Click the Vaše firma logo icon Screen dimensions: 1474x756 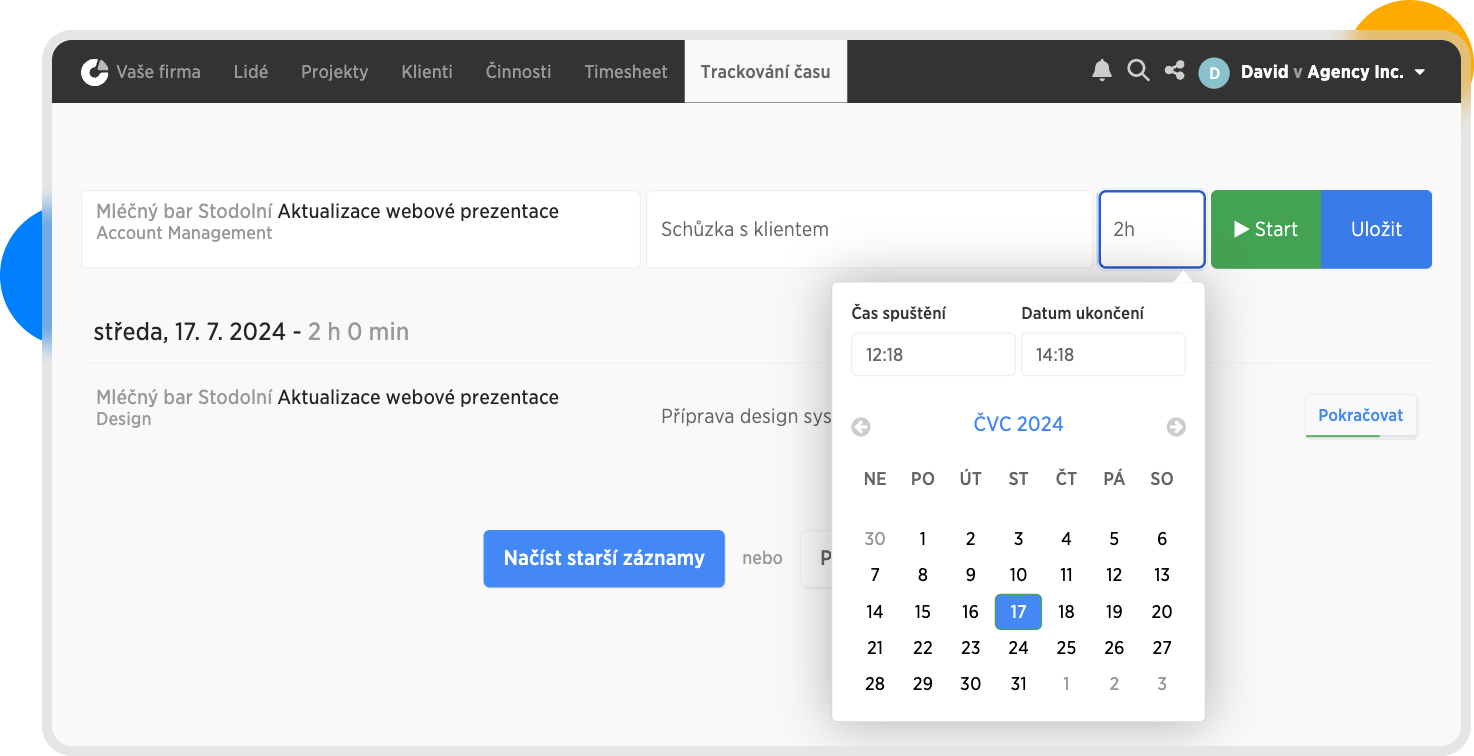[95, 72]
